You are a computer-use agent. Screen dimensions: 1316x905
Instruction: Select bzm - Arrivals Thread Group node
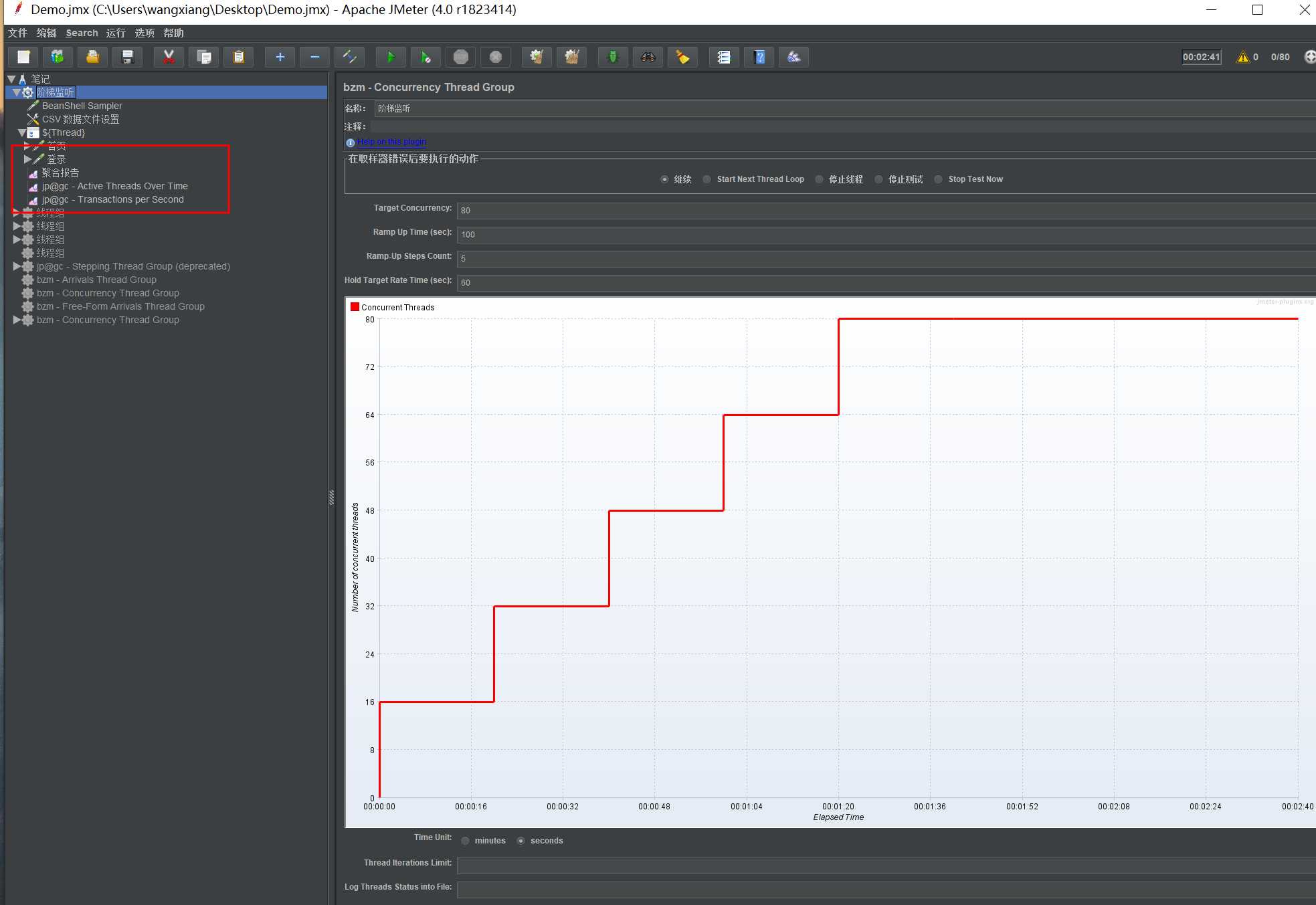click(96, 280)
